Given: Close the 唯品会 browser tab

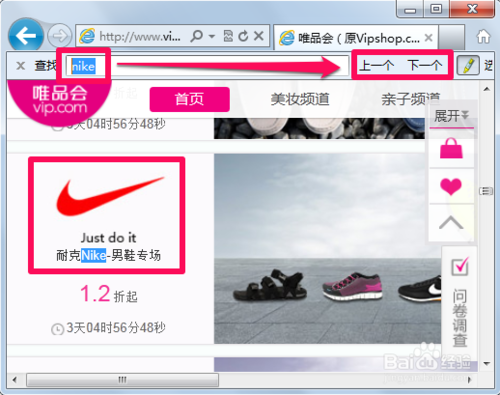Looking at the screenshot, I should (x=429, y=38).
